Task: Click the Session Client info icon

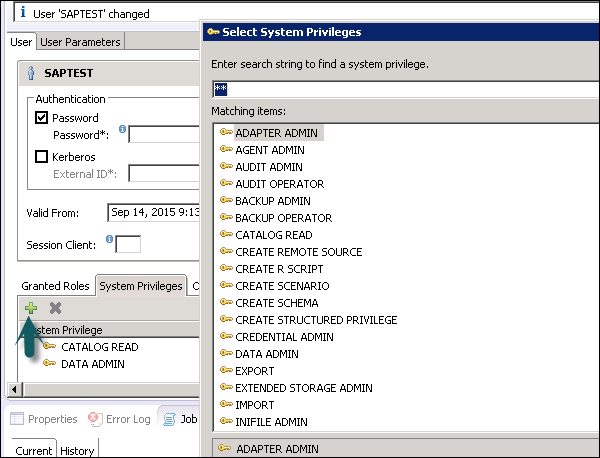Action: click(x=109, y=240)
